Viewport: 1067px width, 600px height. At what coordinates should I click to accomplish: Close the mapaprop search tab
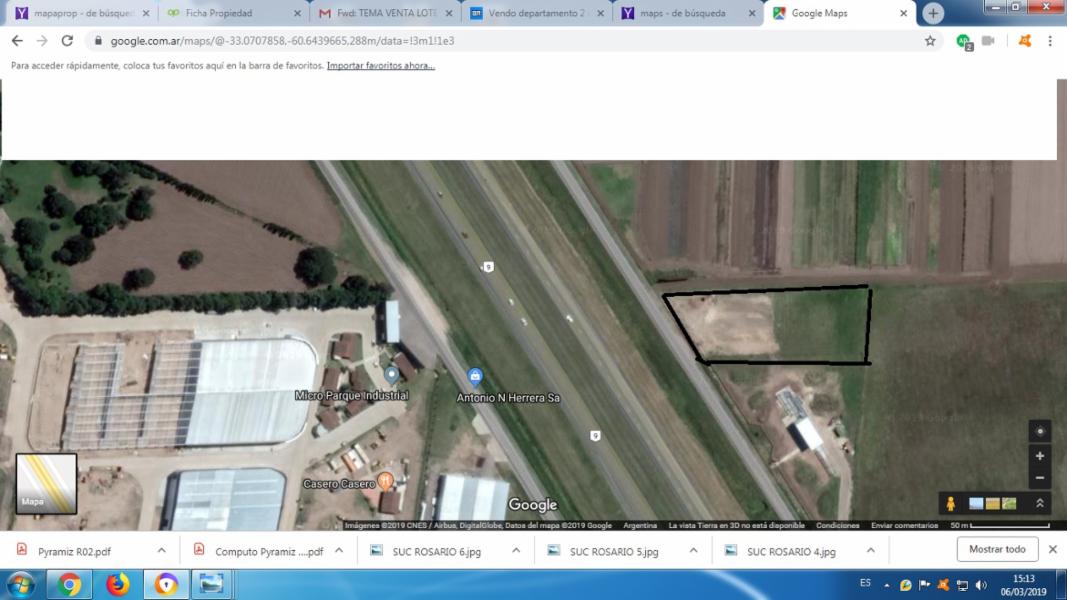point(146,13)
